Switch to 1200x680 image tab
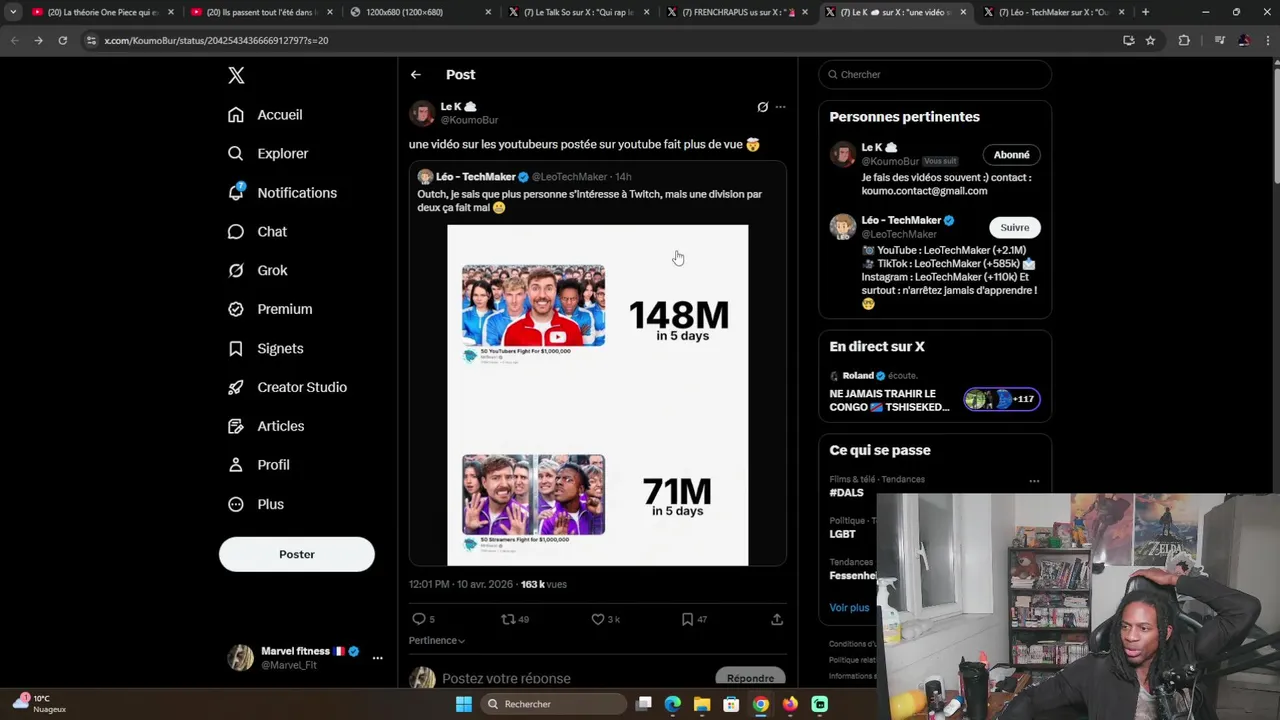 click(x=420, y=12)
